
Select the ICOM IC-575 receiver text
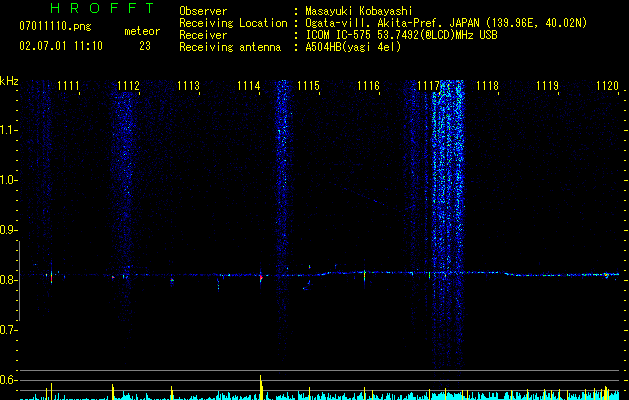(401, 35)
